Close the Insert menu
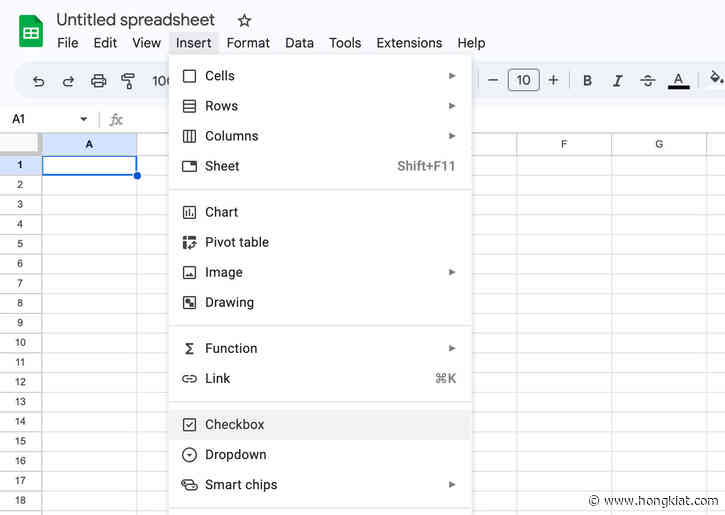Screen dimensions: 725x515 tap(193, 43)
